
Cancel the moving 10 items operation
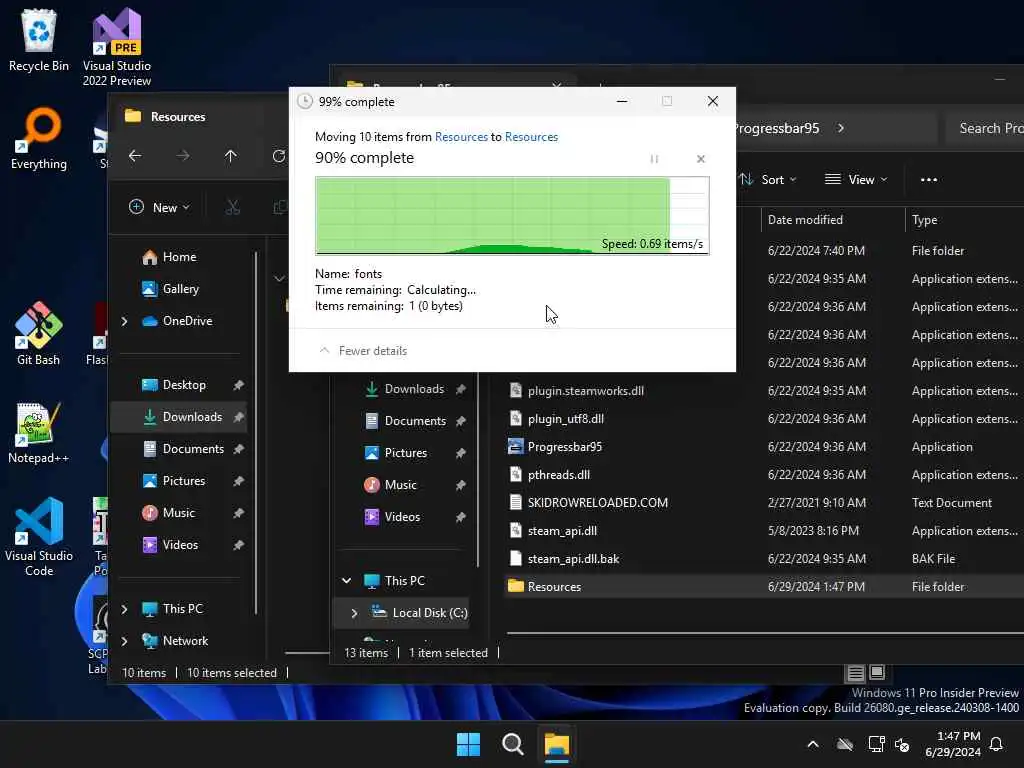701,159
